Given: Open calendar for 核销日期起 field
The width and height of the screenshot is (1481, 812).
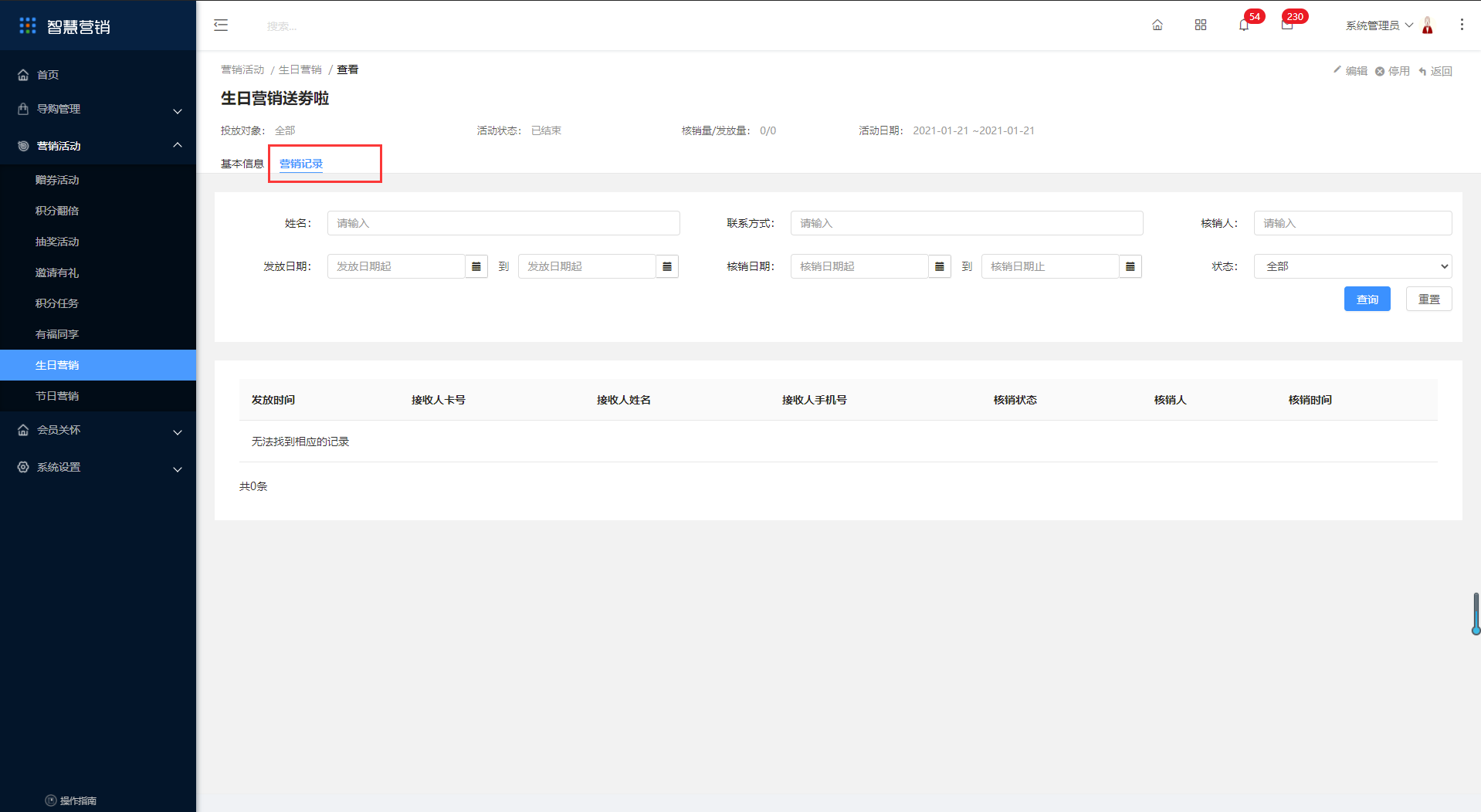Looking at the screenshot, I should 940,266.
